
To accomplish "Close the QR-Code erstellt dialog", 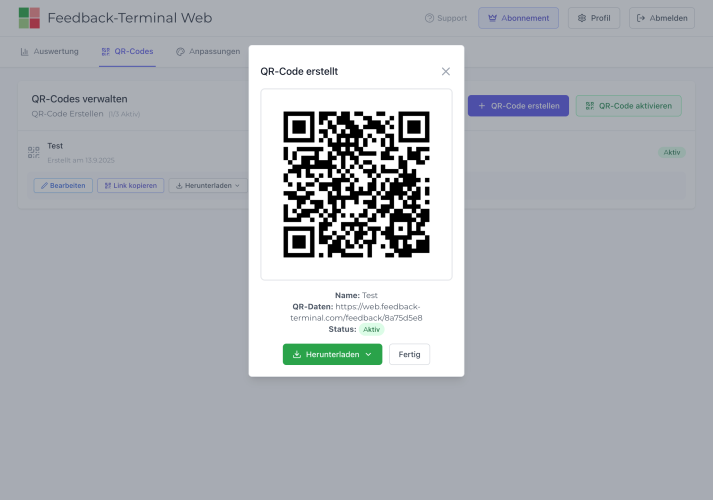I will tap(446, 71).
